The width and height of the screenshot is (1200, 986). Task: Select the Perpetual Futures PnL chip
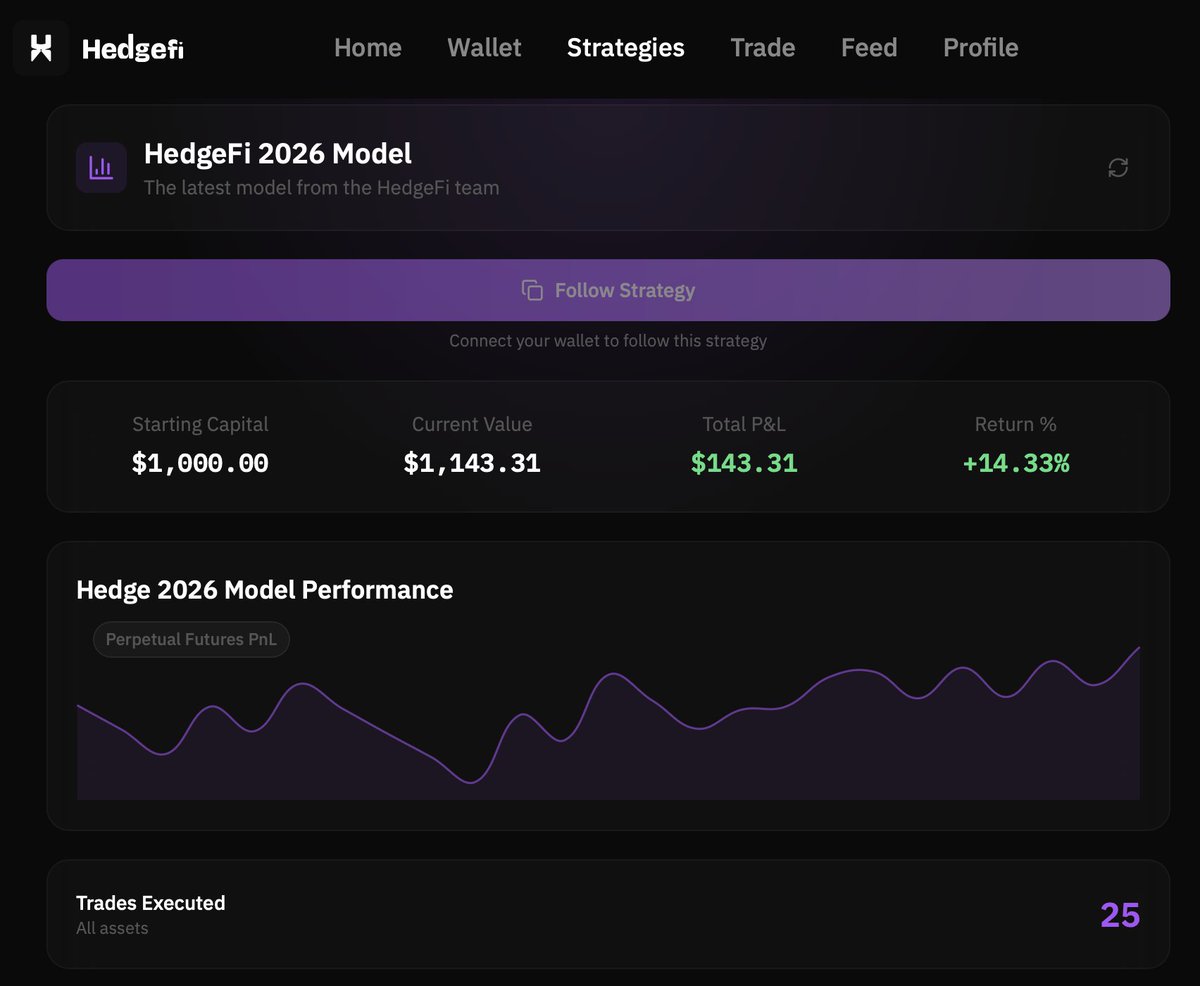191,639
